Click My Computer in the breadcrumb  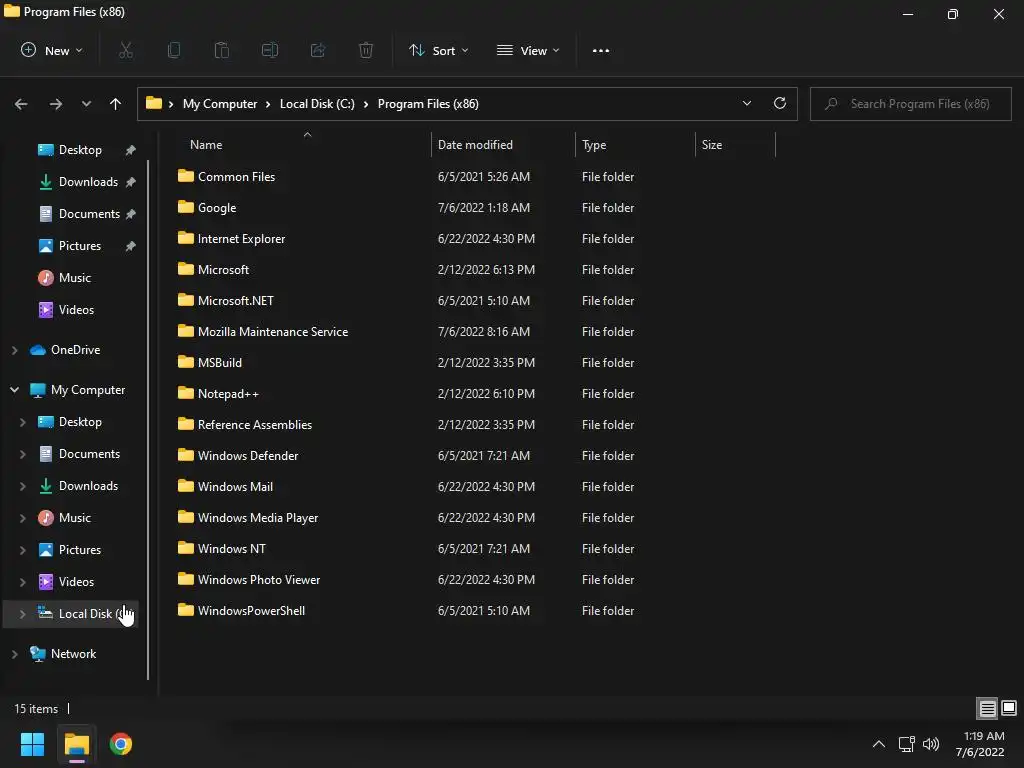(219, 104)
